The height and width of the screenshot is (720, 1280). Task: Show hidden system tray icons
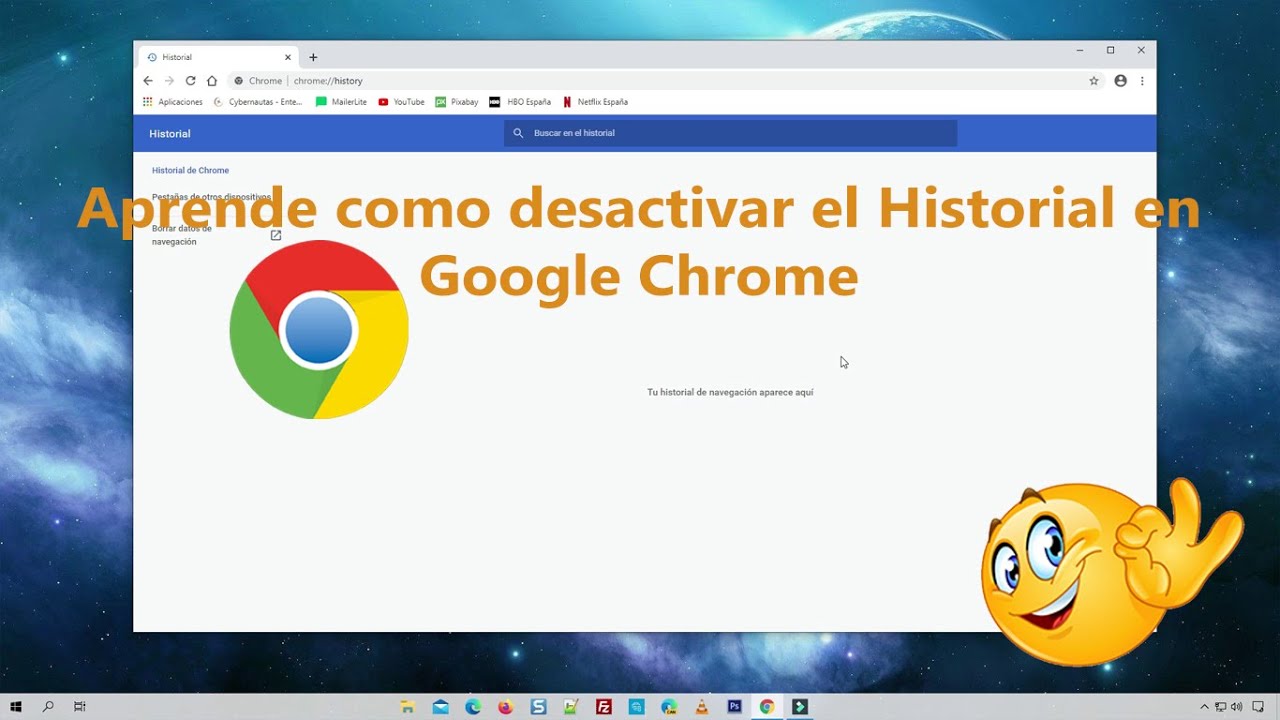click(x=1204, y=707)
